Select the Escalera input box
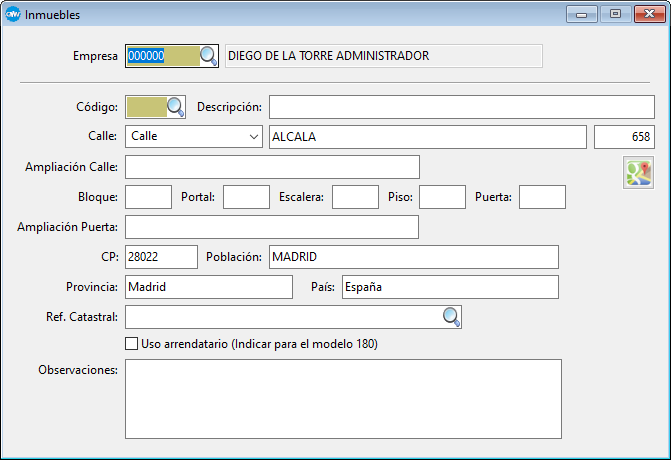The width and height of the screenshot is (671, 460). pyautogui.click(x=354, y=197)
